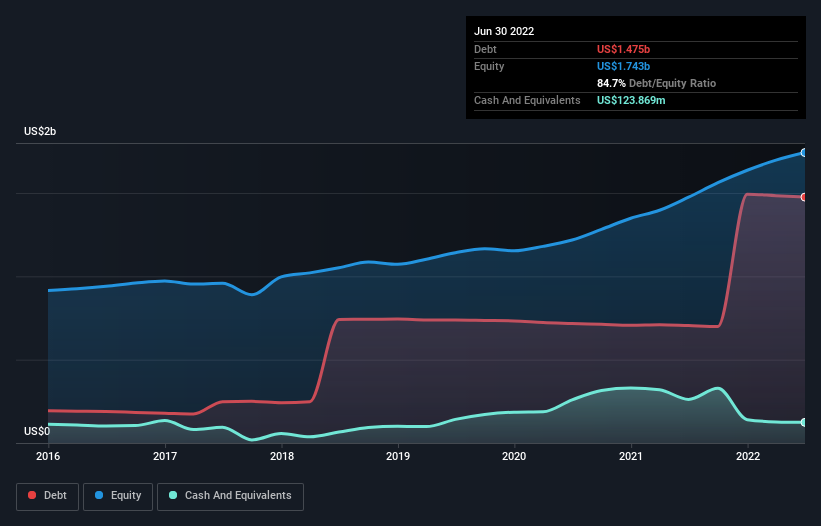Click the blue Equity legend dot
The height and width of the screenshot is (526, 821).
pos(99,495)
